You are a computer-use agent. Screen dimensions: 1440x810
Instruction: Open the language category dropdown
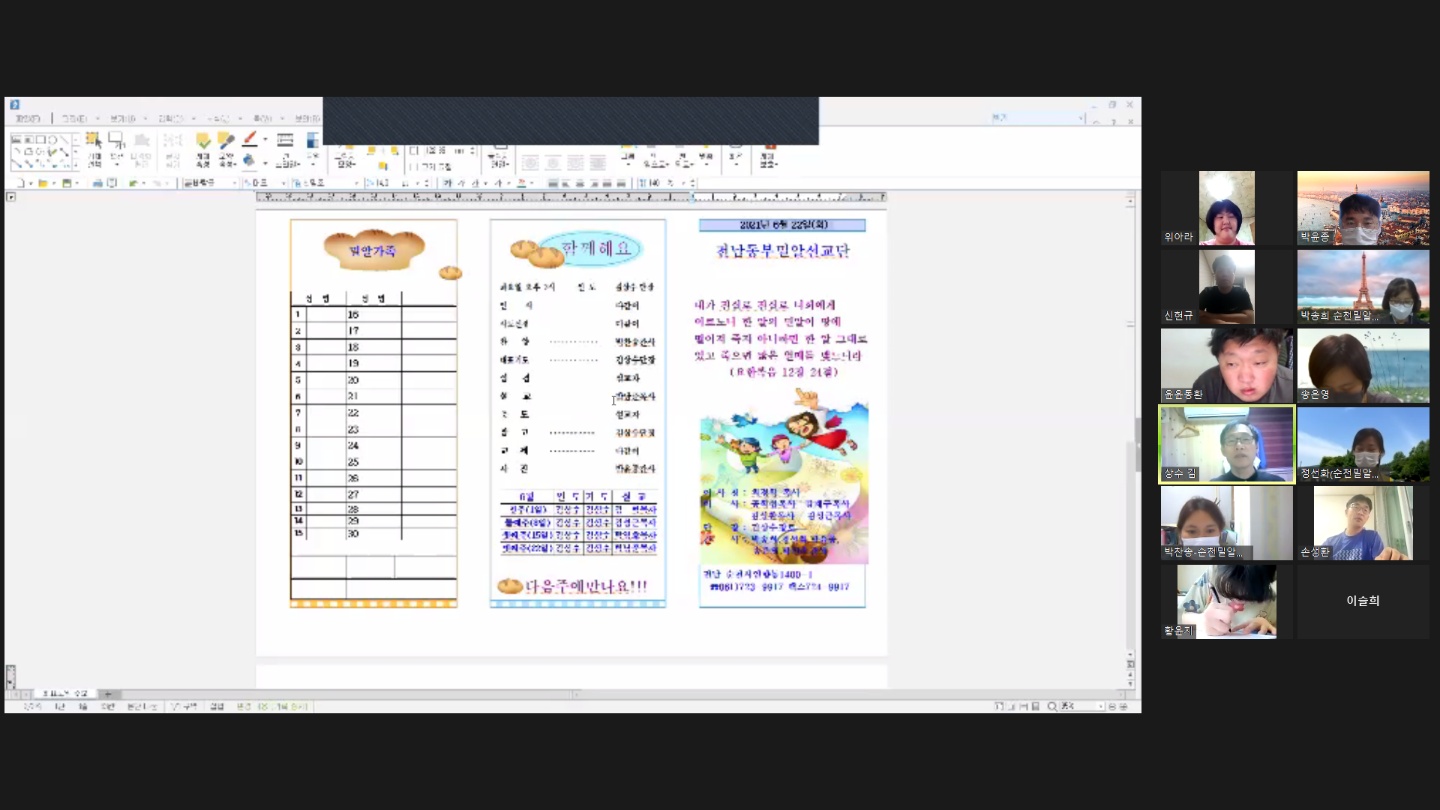point(265,183)
